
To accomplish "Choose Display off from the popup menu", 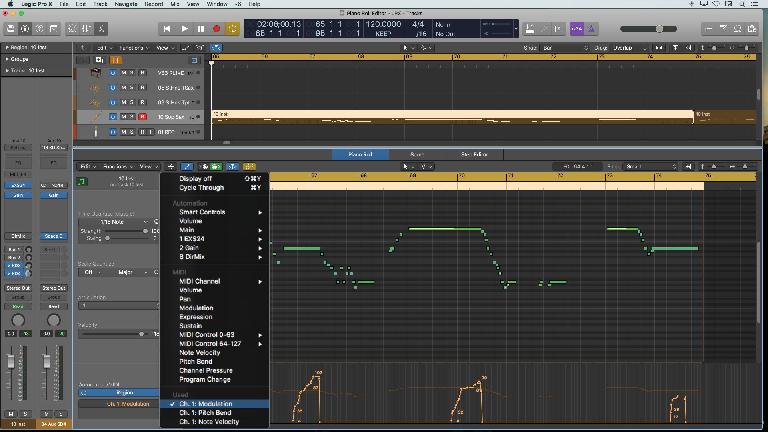I will tap(215, 179).
